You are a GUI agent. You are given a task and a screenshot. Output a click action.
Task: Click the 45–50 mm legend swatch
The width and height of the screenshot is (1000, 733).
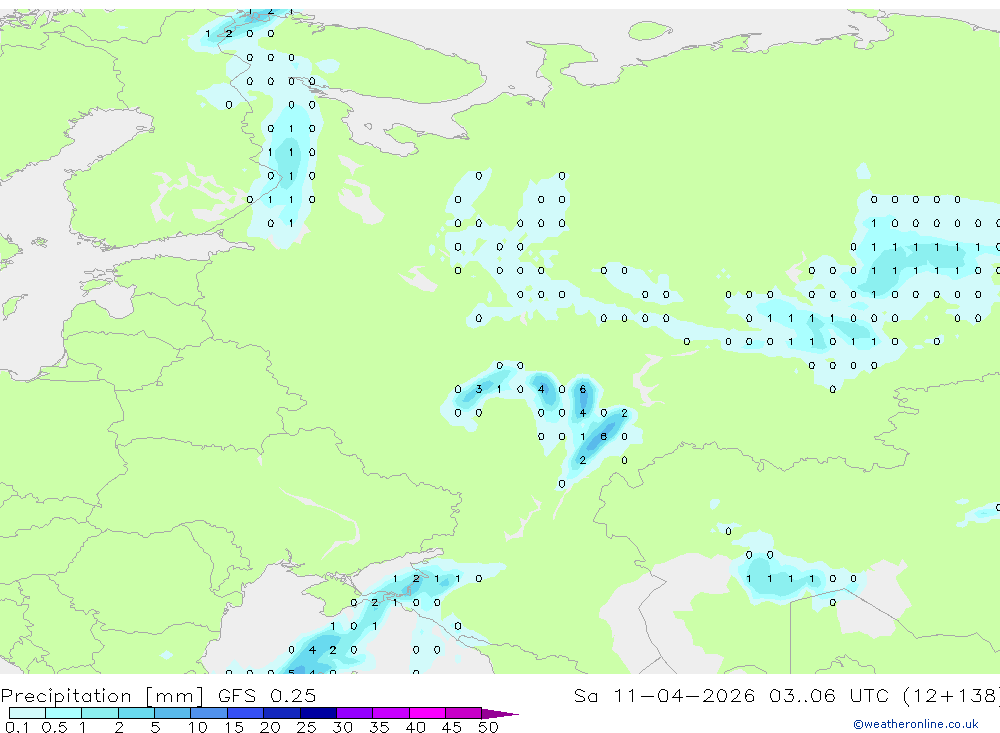click(463, 713)
